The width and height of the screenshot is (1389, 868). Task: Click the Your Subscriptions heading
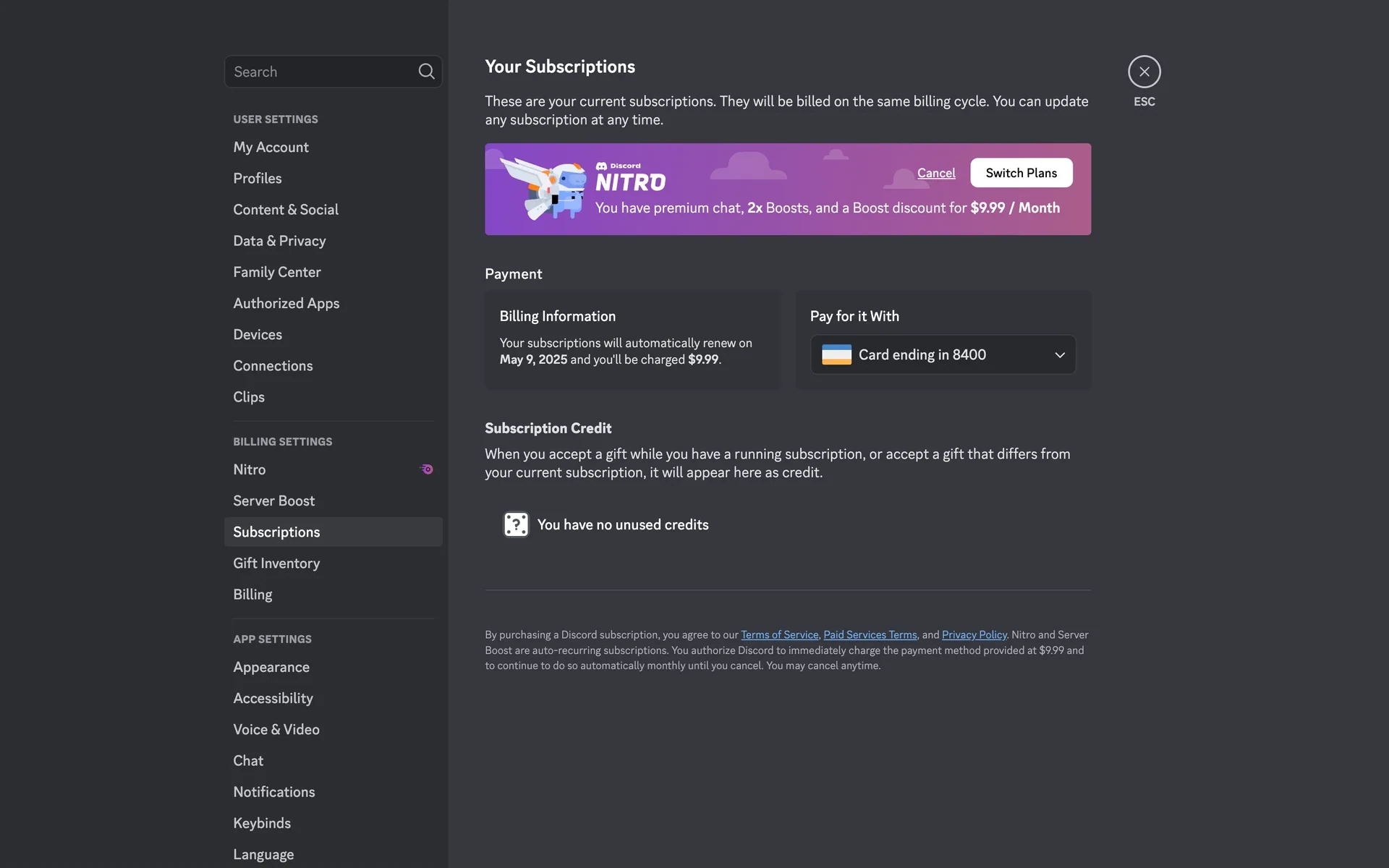point(560,67)
